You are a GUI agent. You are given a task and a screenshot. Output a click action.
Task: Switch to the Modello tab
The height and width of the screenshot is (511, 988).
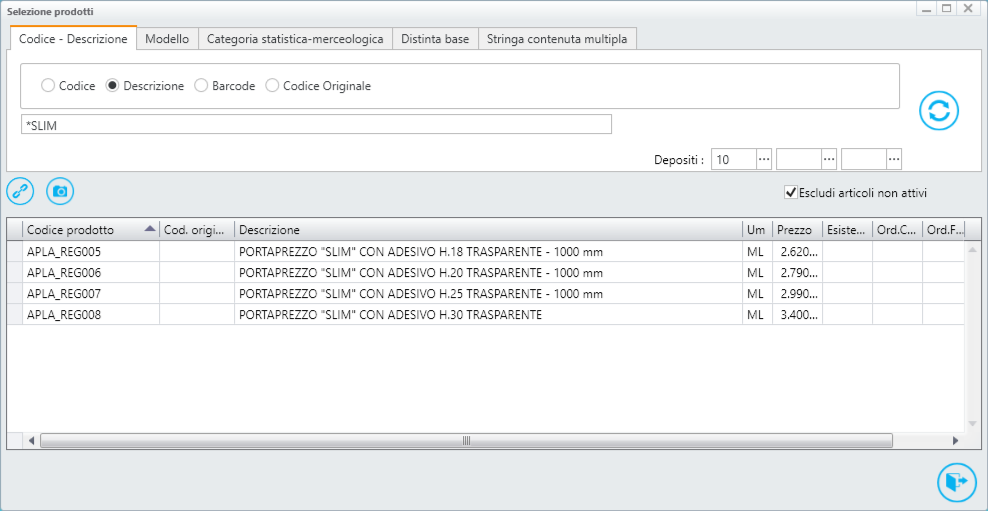(x=167, y=38)
